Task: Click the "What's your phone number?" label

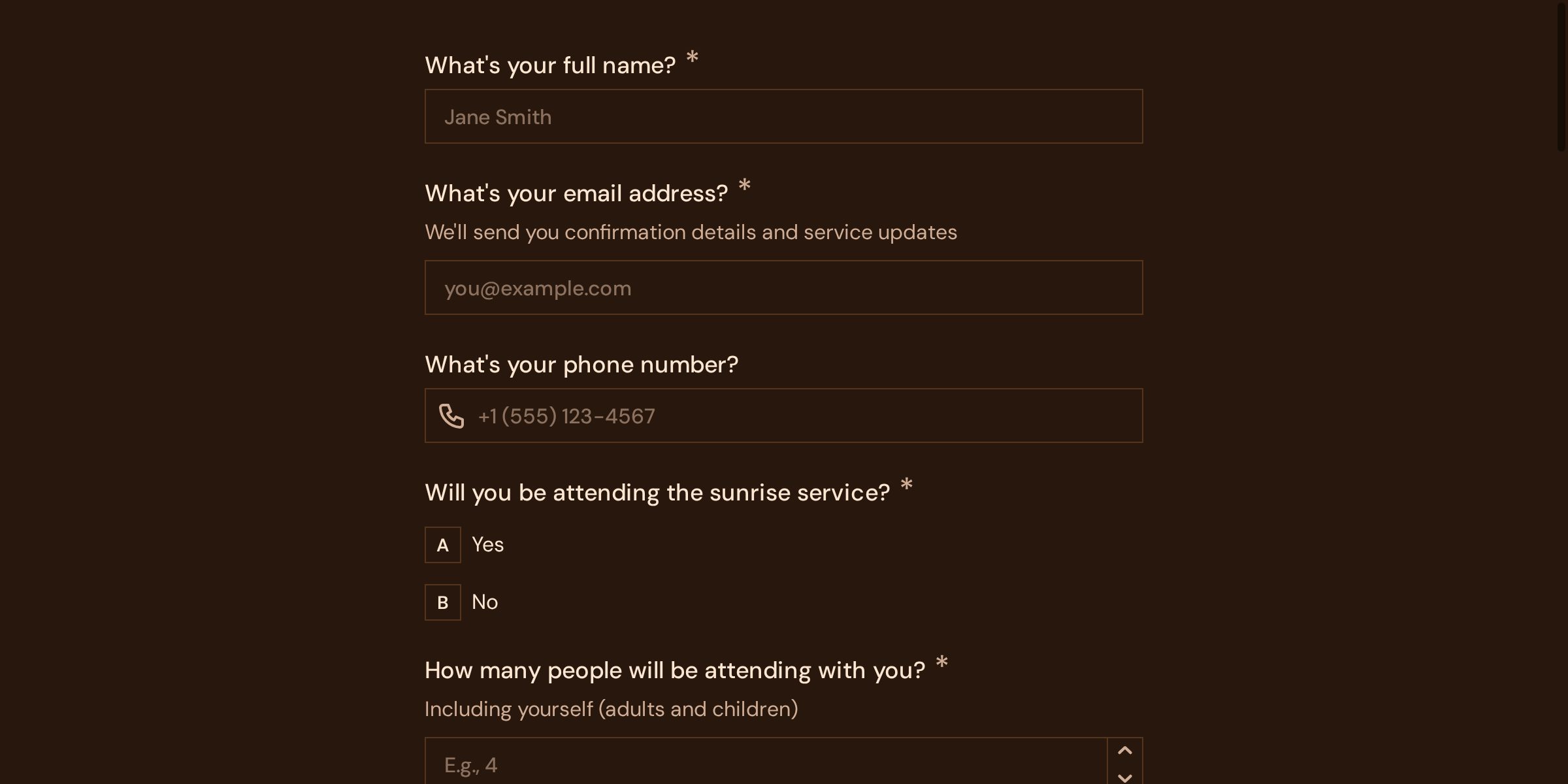Action: click(x=581, y=365)
